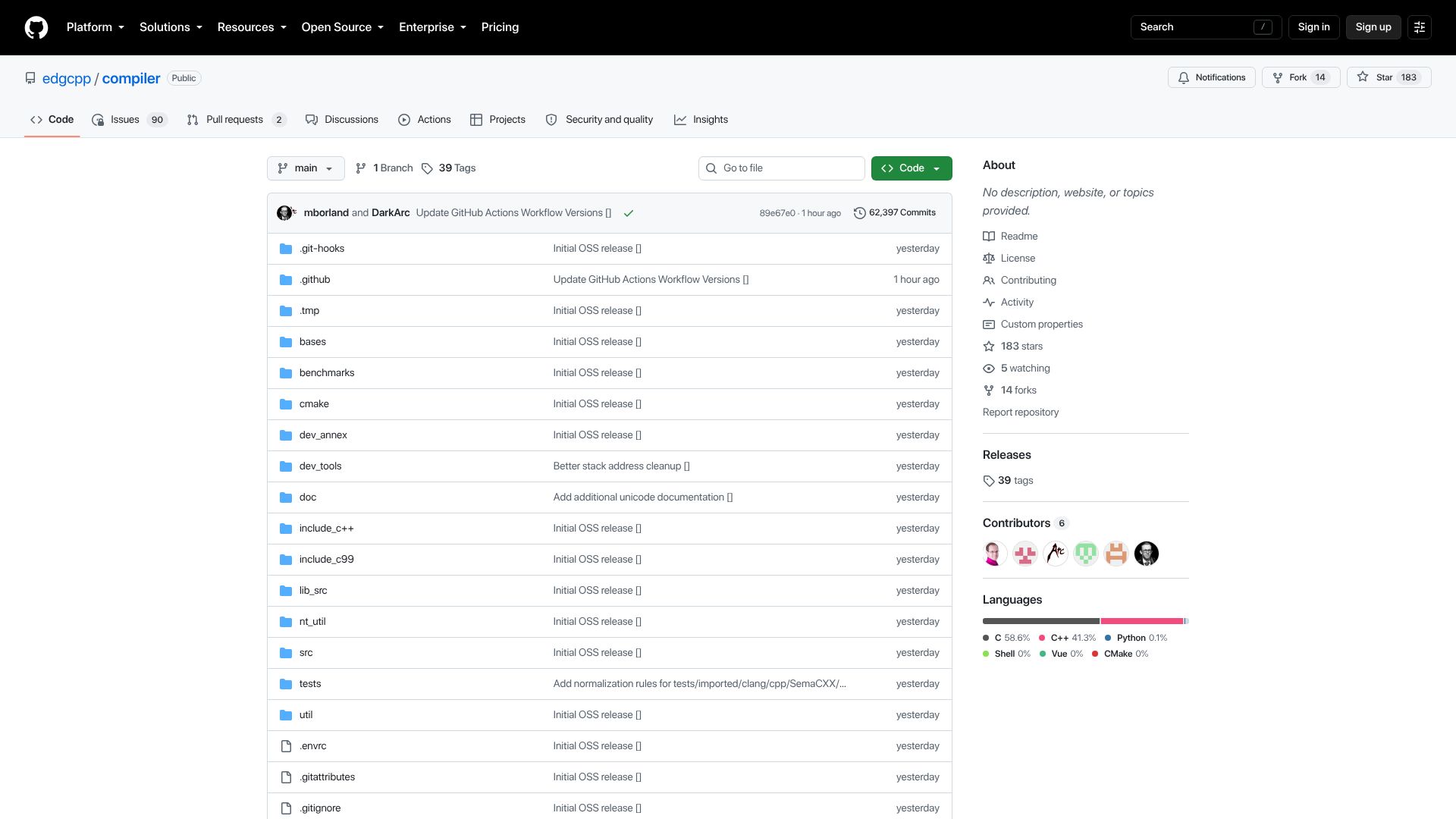The width and height of the screenshot is (1456, 819).
Task: Open the benchmarks folder
Action: pyautogui.click(x=327, y=373)
